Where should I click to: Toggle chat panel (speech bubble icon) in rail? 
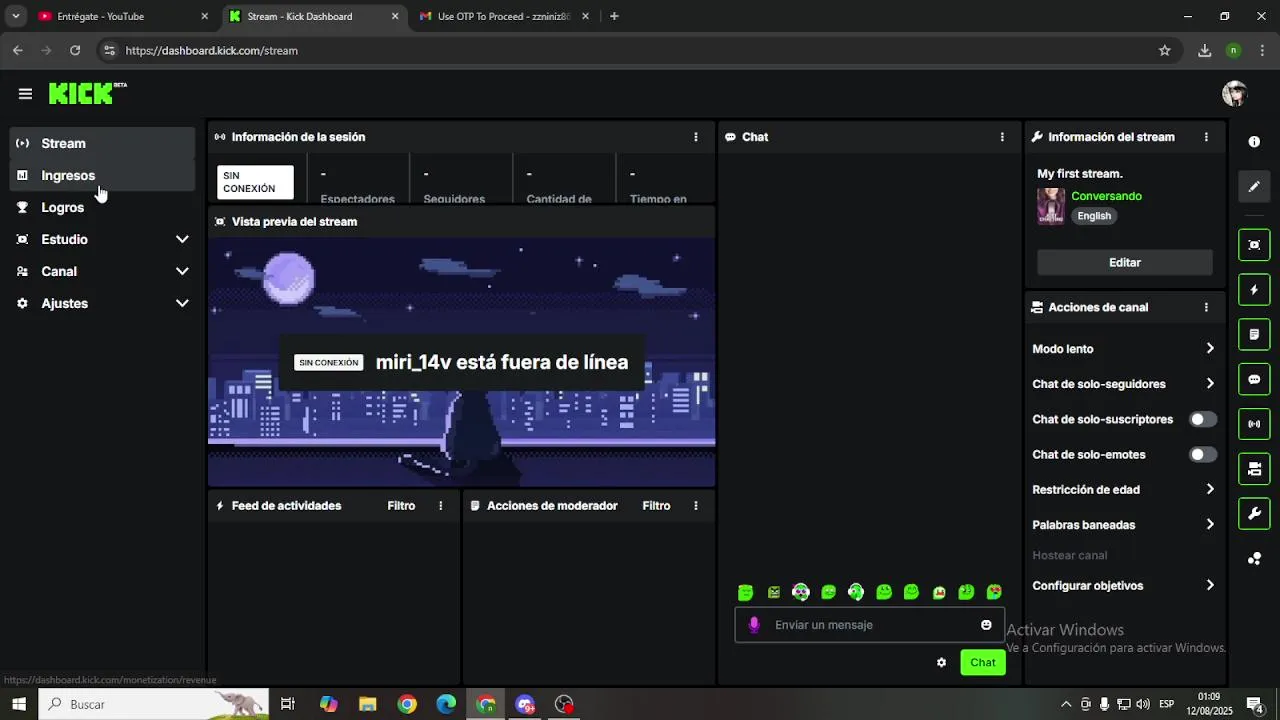tap(1254, 379)
